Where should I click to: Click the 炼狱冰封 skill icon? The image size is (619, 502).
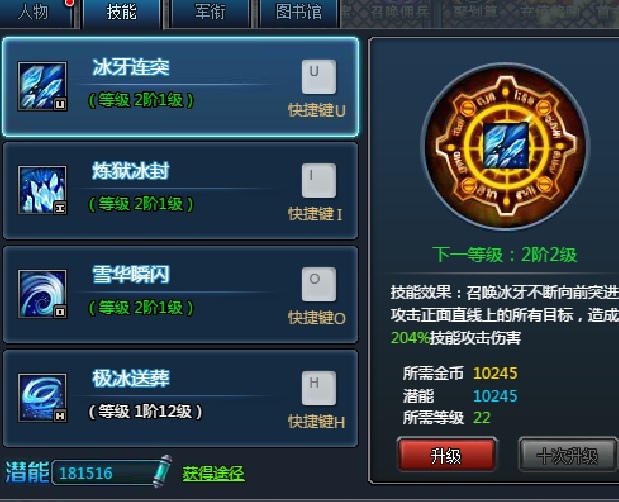42,190
